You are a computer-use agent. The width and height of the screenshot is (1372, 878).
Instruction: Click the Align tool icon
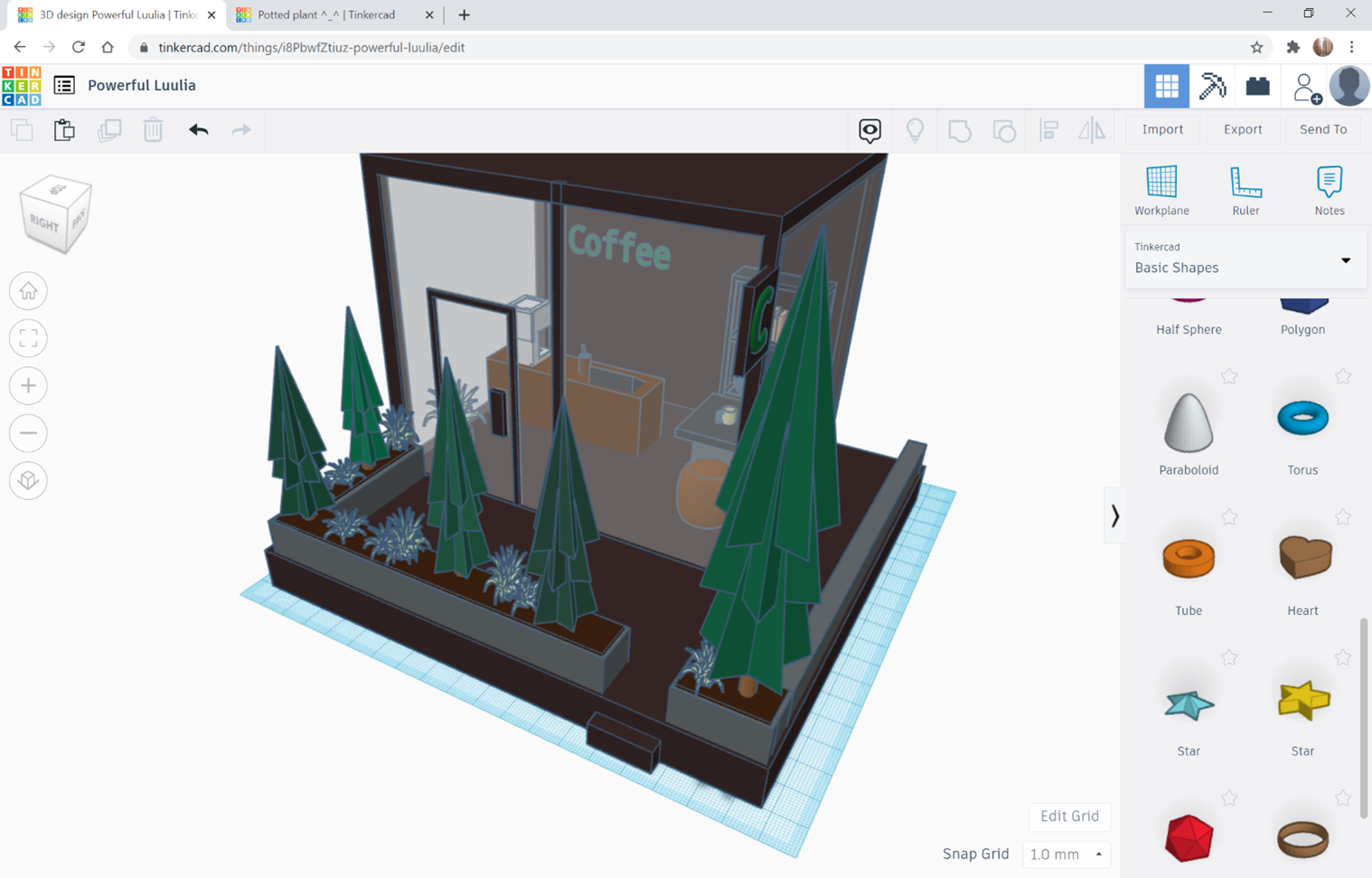[x=1048, y=130]
